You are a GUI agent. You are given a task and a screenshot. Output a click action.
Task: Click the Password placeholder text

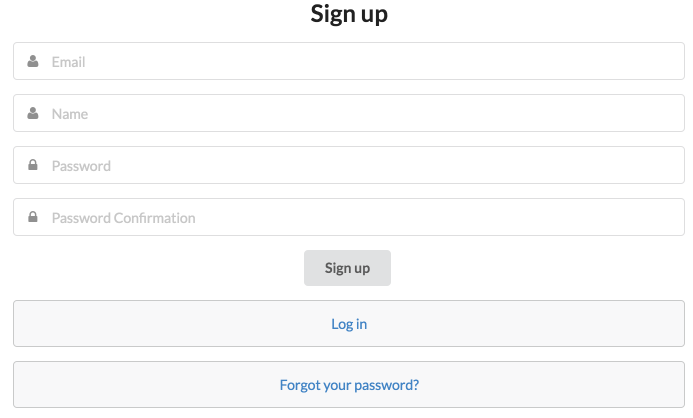[81, 166]
